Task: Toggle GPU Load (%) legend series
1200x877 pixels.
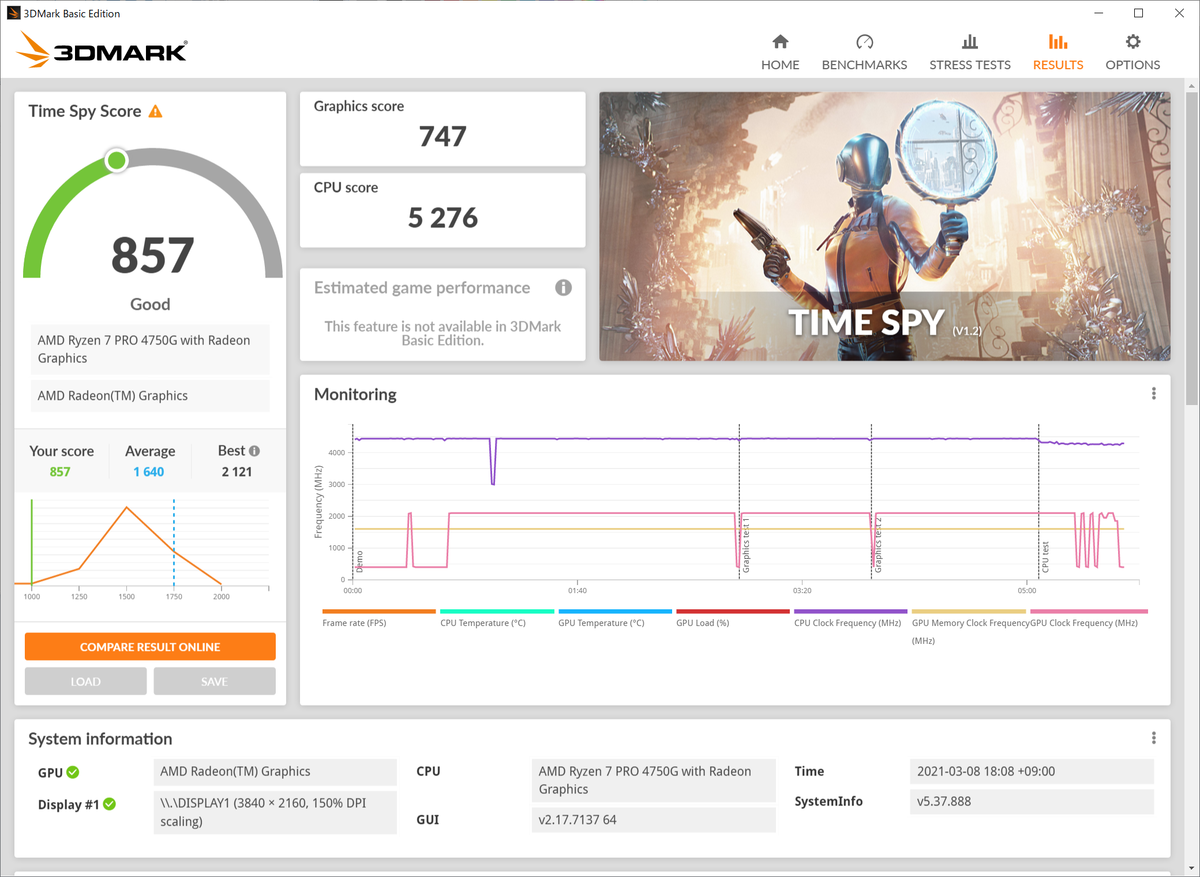Action: tap(733, 618)
